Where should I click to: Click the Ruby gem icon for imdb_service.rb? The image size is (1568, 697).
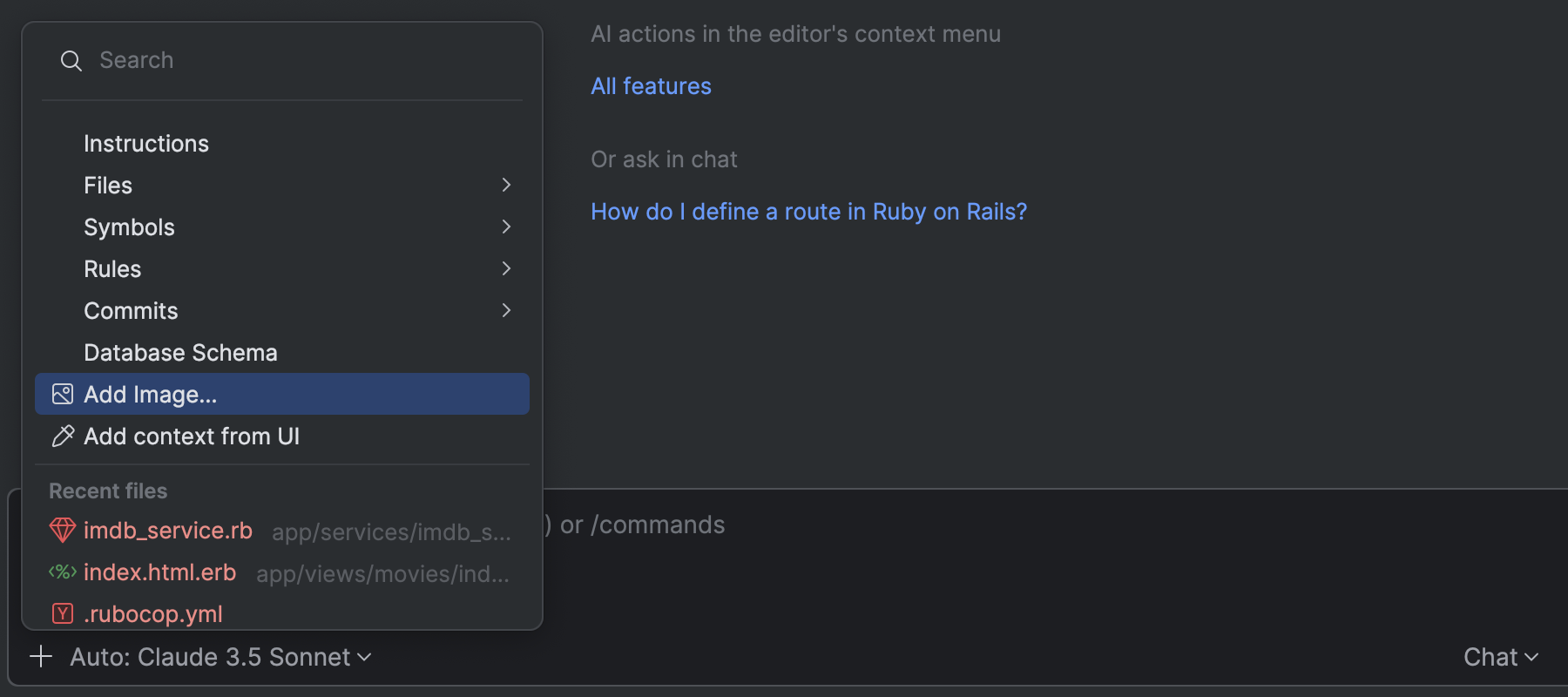tap(63, 530)
